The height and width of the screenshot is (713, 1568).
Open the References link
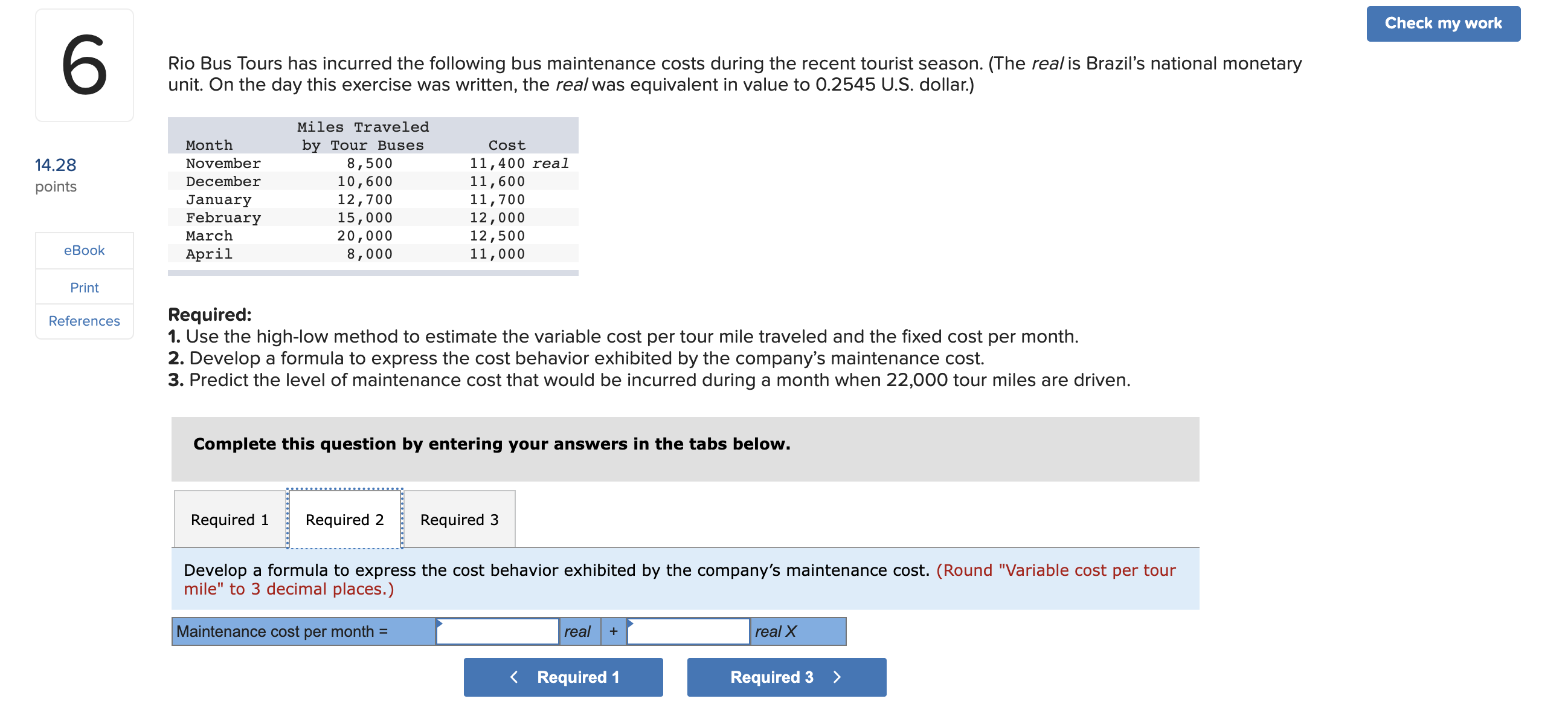coord(84,320)
